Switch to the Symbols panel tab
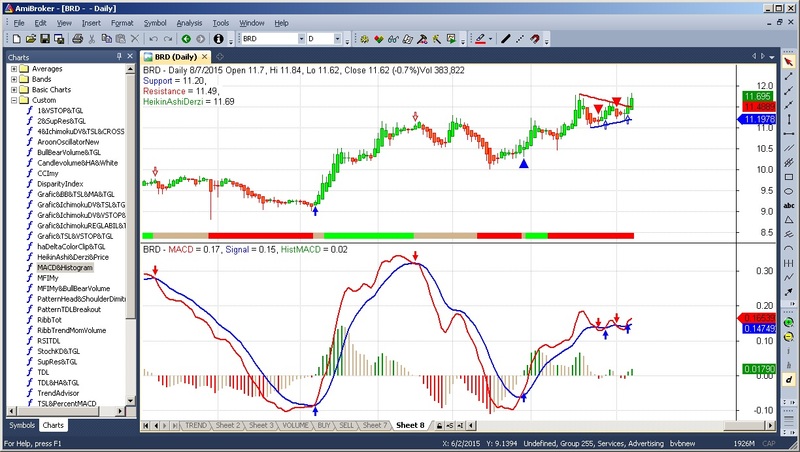Image resolution: width=800 pixels, height=452 pixels. 22,425
